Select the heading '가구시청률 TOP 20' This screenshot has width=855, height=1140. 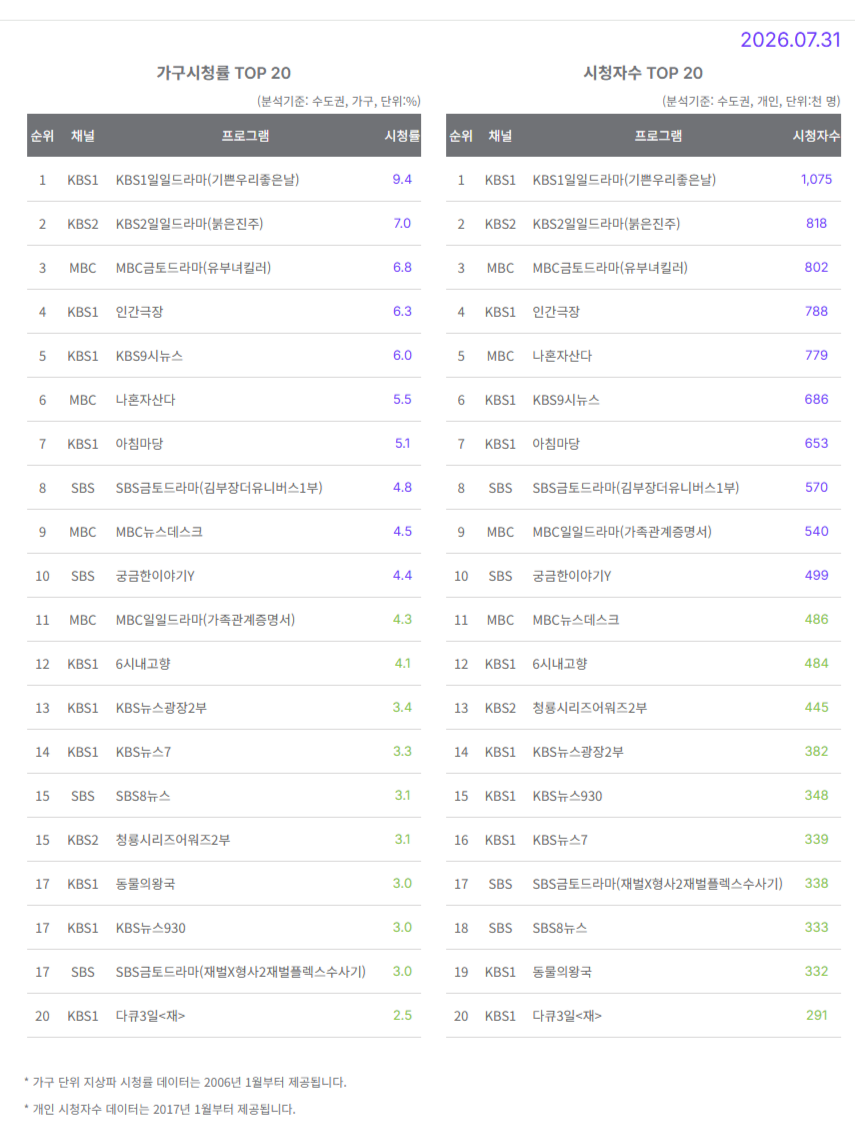pyautogui.click(x=223, y=73)
